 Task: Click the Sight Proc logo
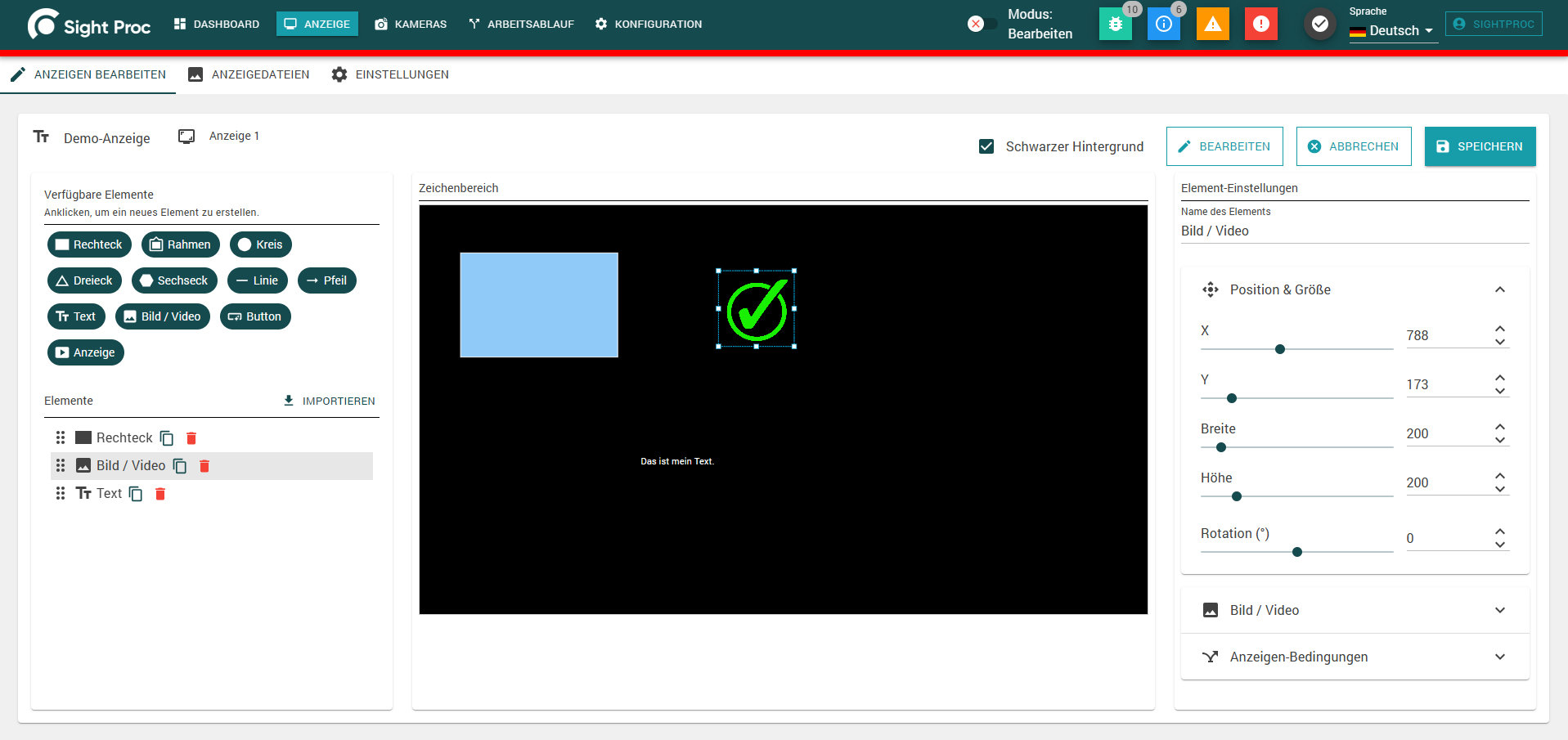click(x=89, y=25)
